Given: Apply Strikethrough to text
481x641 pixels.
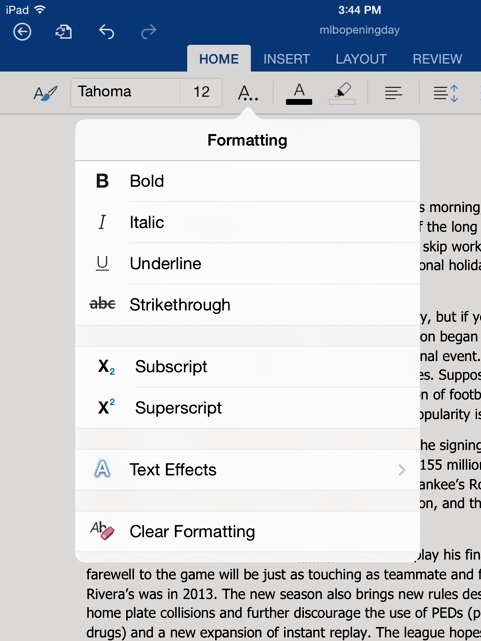Looking at the screenshot, I should coord(247,305).
